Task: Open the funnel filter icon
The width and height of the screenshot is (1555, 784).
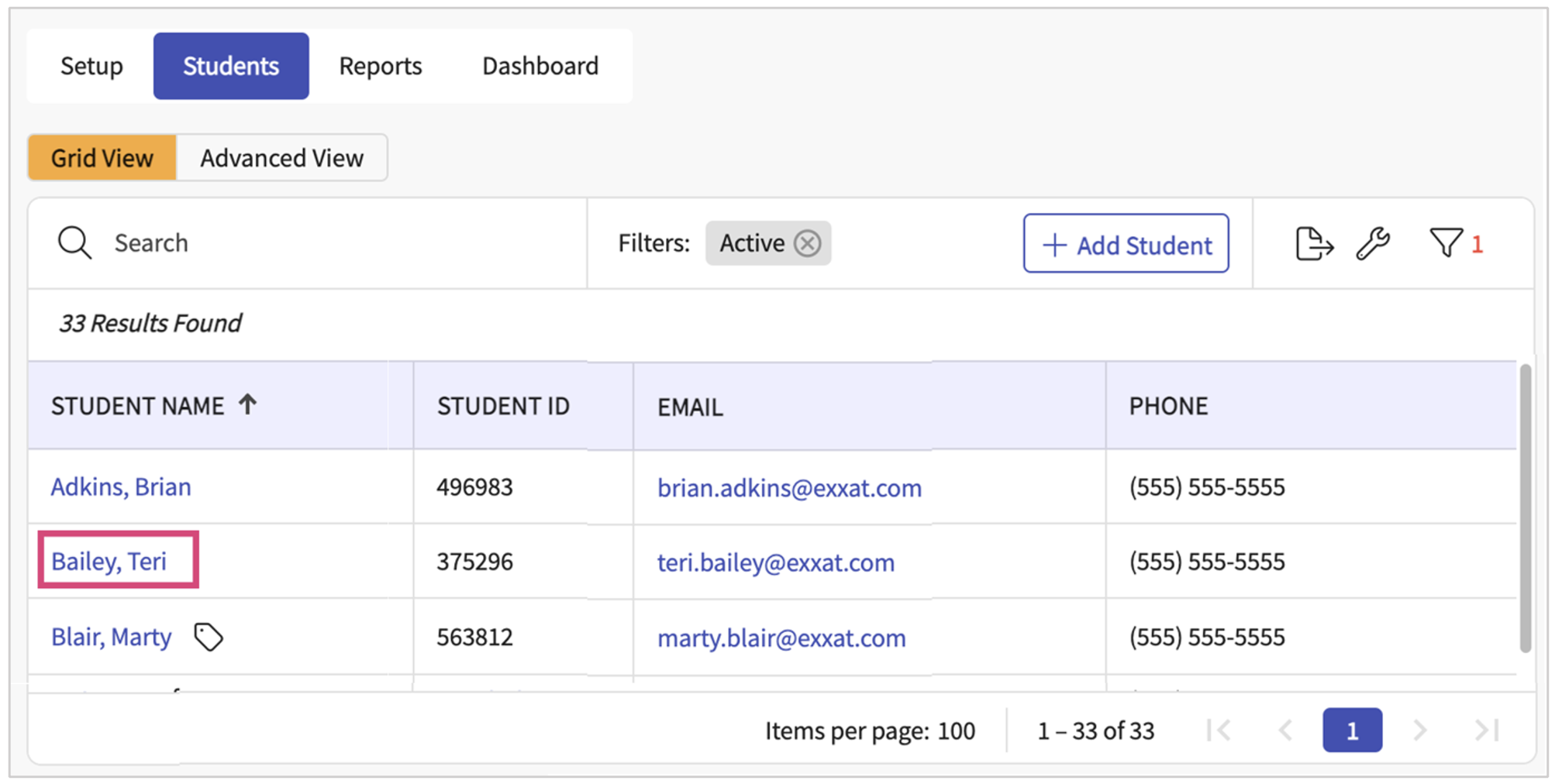Action: pyautogui.click(x=1445, y=244)
